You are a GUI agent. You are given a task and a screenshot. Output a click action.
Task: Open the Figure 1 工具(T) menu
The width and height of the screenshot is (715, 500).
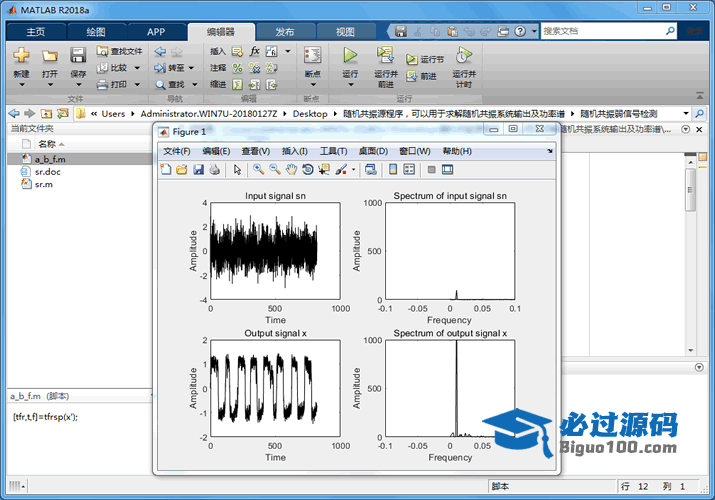[x=333, y=151]
